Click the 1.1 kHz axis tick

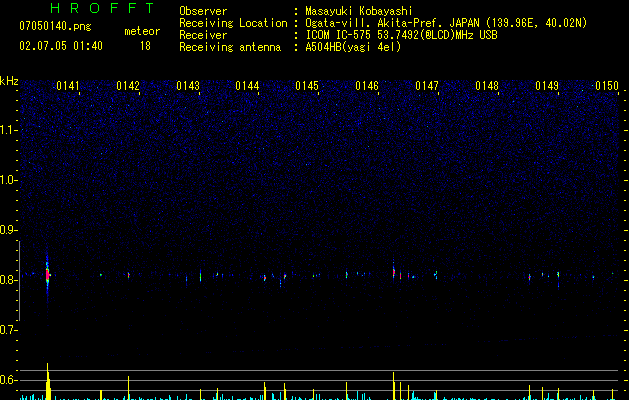point(8,130)
